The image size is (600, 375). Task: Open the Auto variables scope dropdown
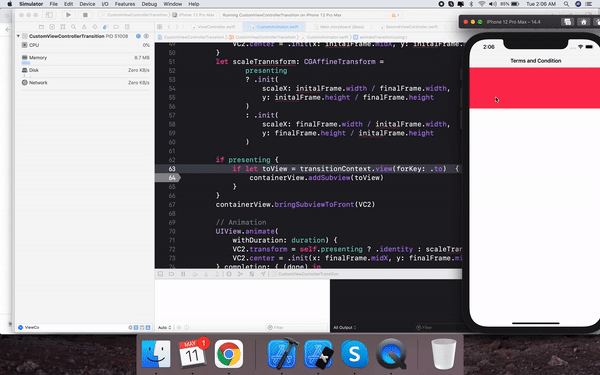[165, 328]
